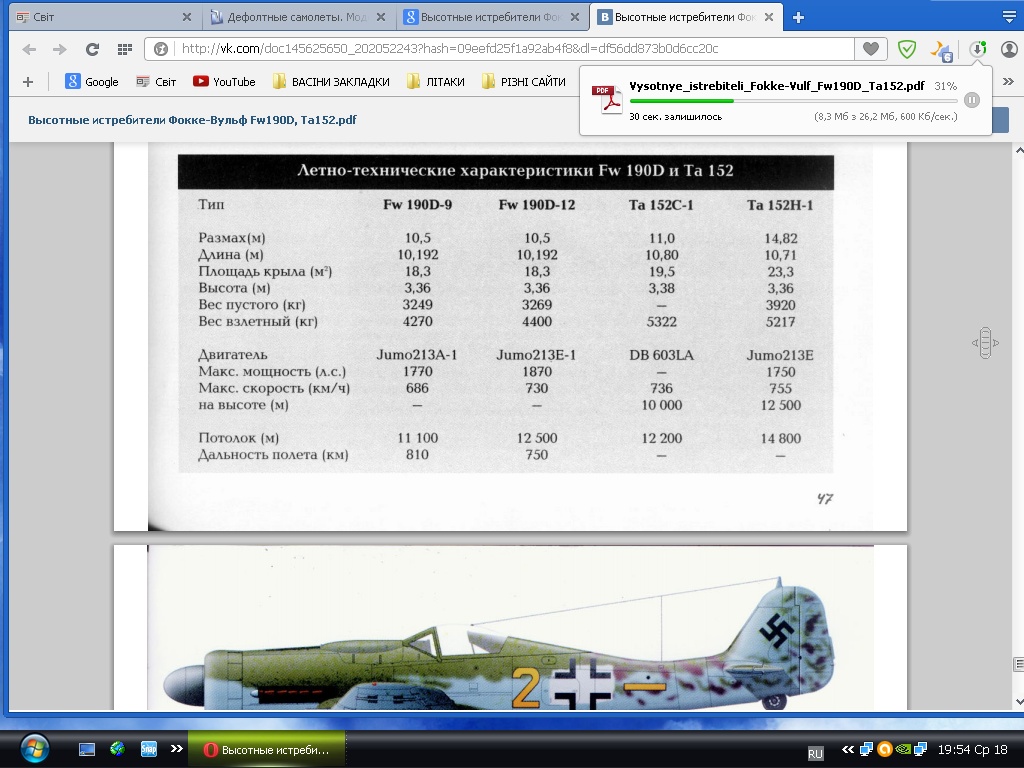Click the download progress bar

point(793,101)
